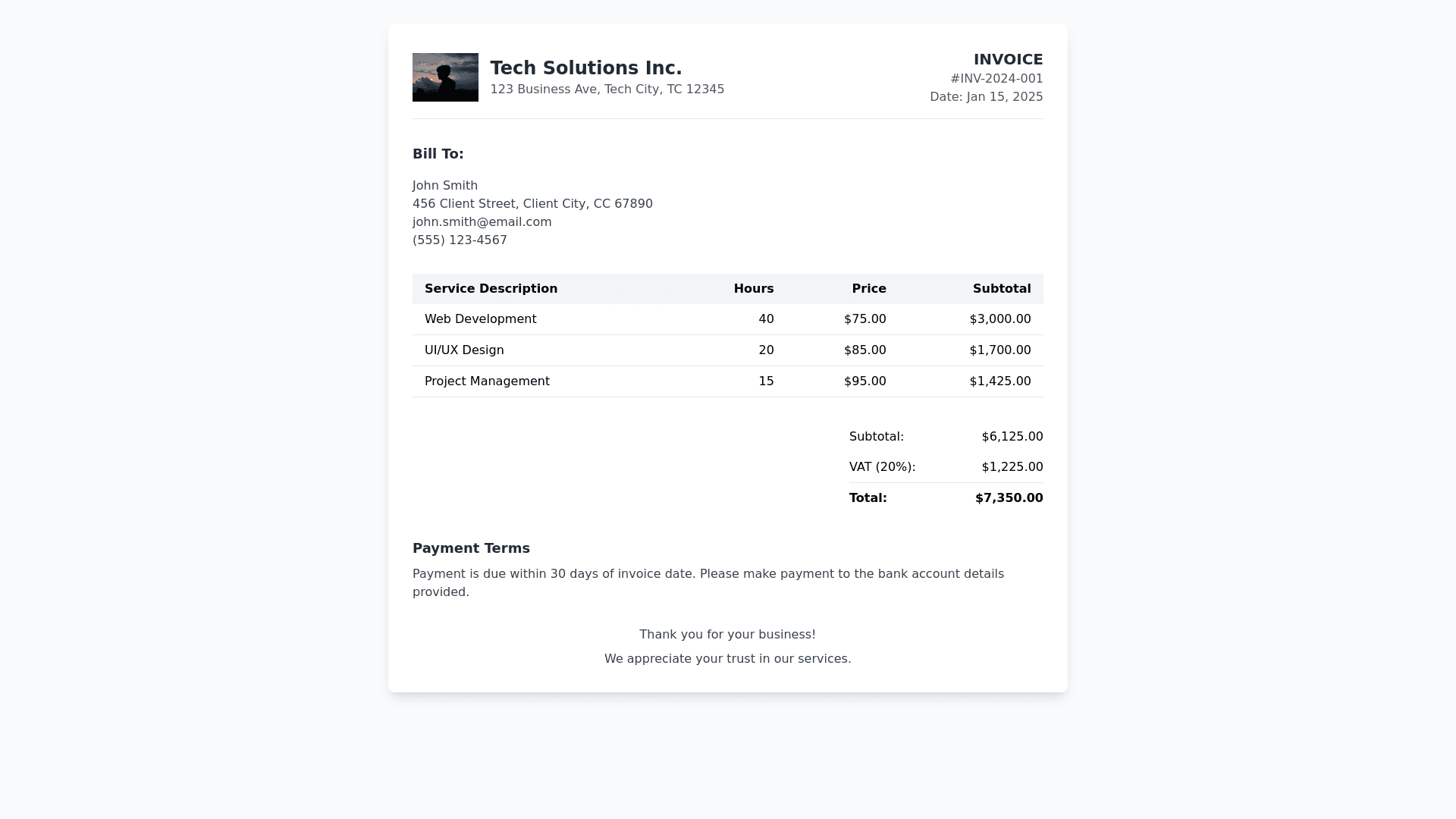
Task: Click the company address line
Action: point(607,89)
